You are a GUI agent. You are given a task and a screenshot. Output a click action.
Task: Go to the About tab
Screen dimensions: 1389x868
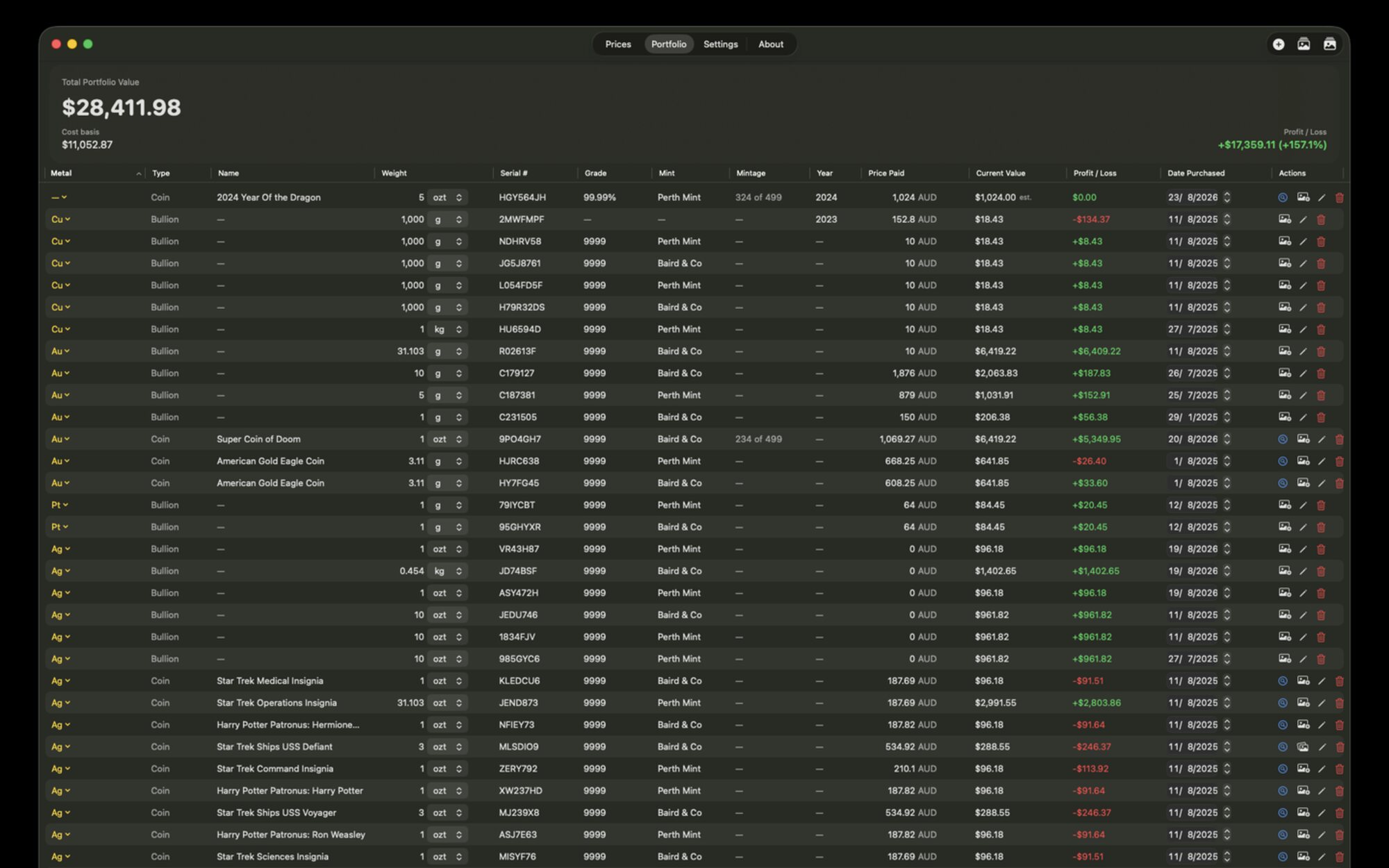(x=771, y=44)
